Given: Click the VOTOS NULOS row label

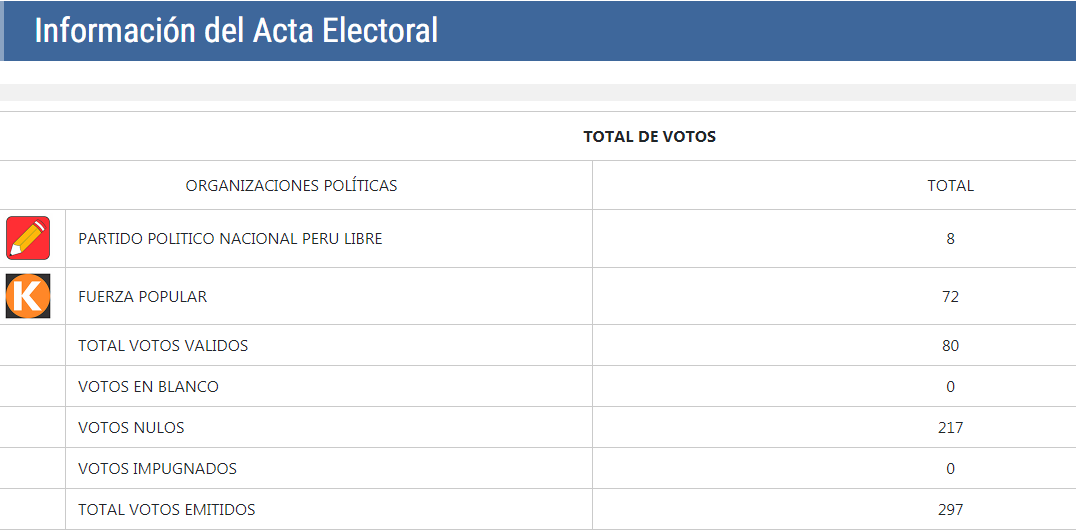Looking at the screenshot, I should click(x=131, y=428).
